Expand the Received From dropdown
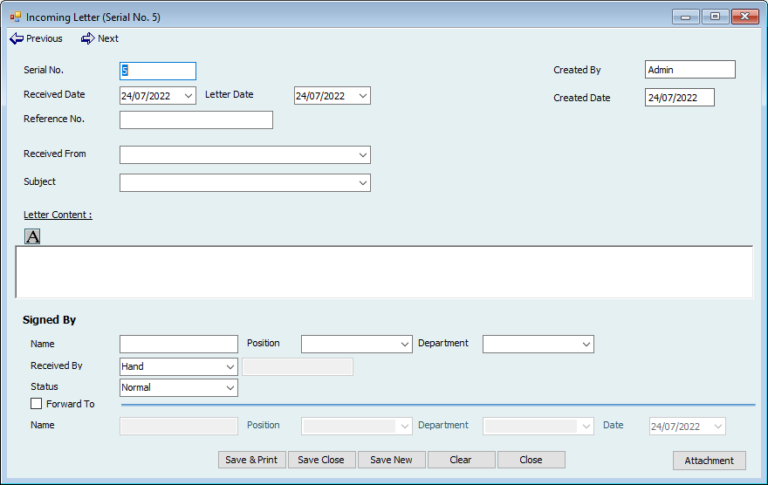 (x=362, y=155)
